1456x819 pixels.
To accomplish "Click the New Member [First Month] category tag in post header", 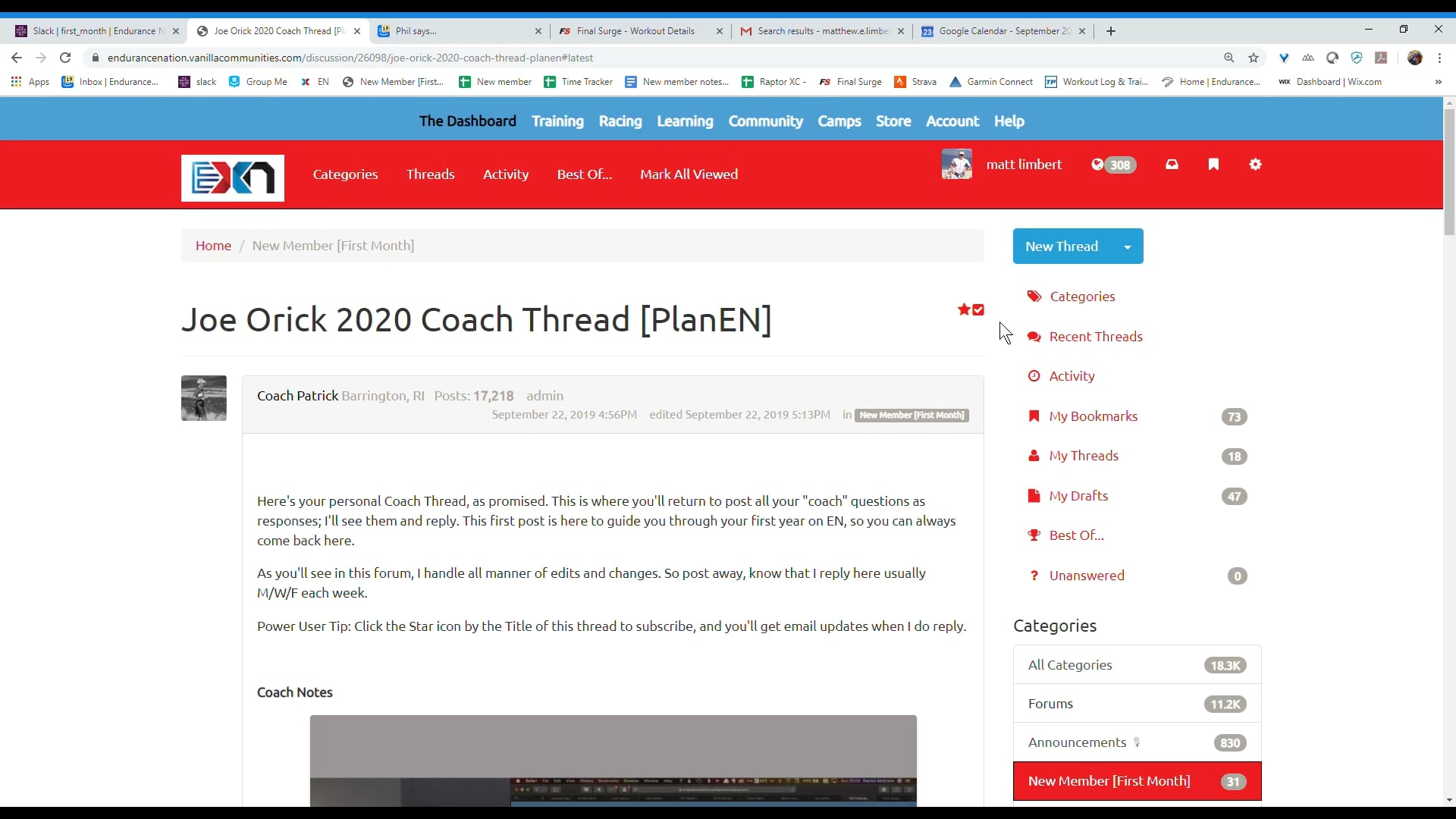I will (912, 416).
